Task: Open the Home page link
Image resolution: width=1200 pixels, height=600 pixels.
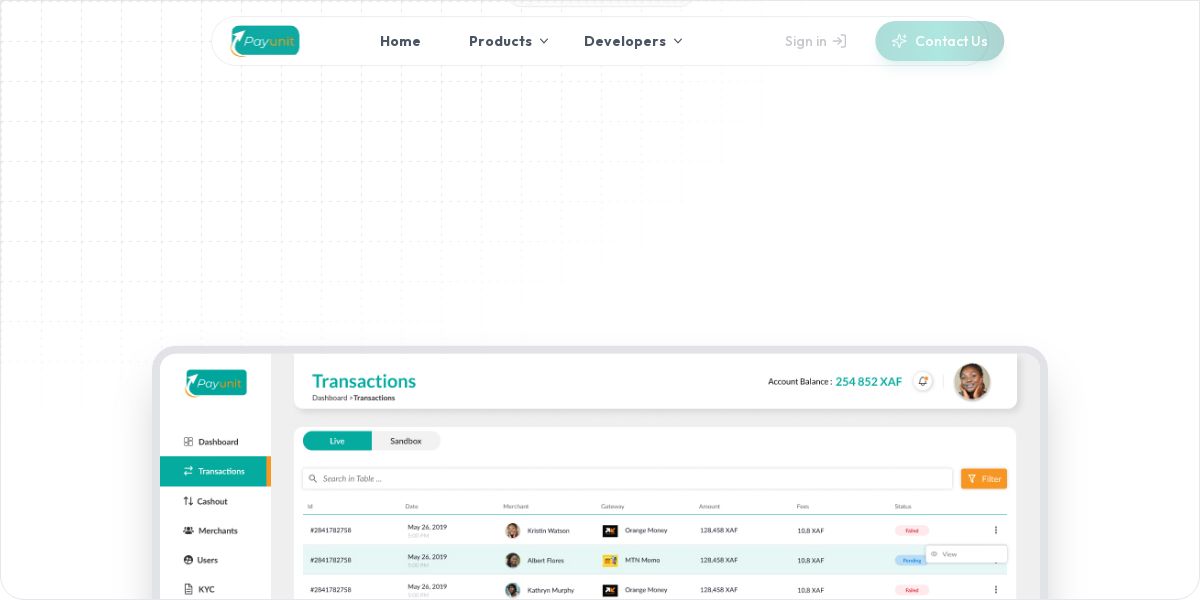Action: coord(400,41)
